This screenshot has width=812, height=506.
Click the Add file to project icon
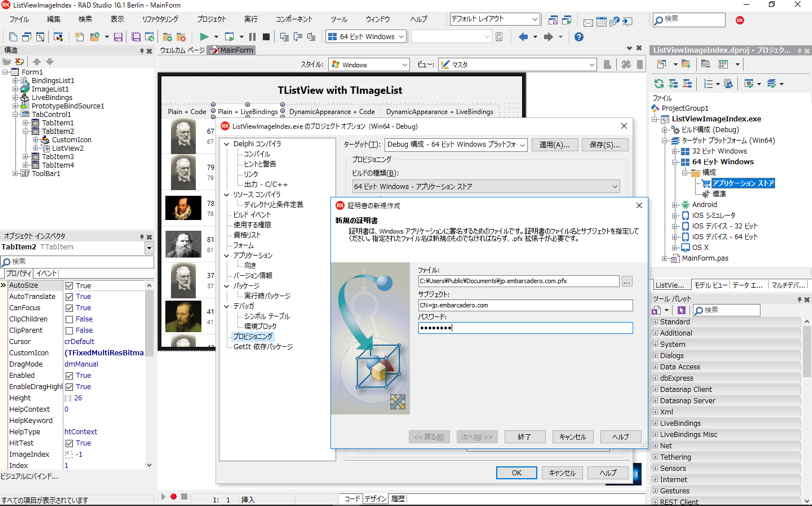tap(167, 37)
